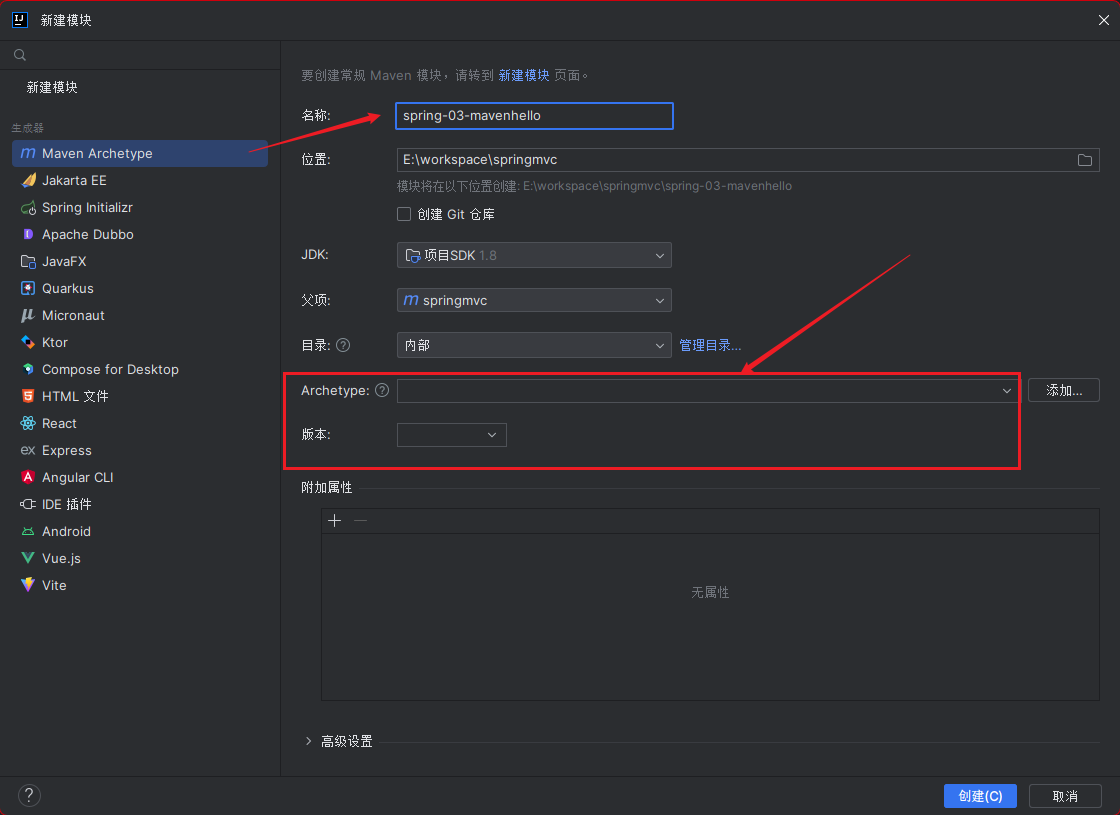Browse for location with folder icon
Screen dimensions: 1120x815
(1084, 160)
